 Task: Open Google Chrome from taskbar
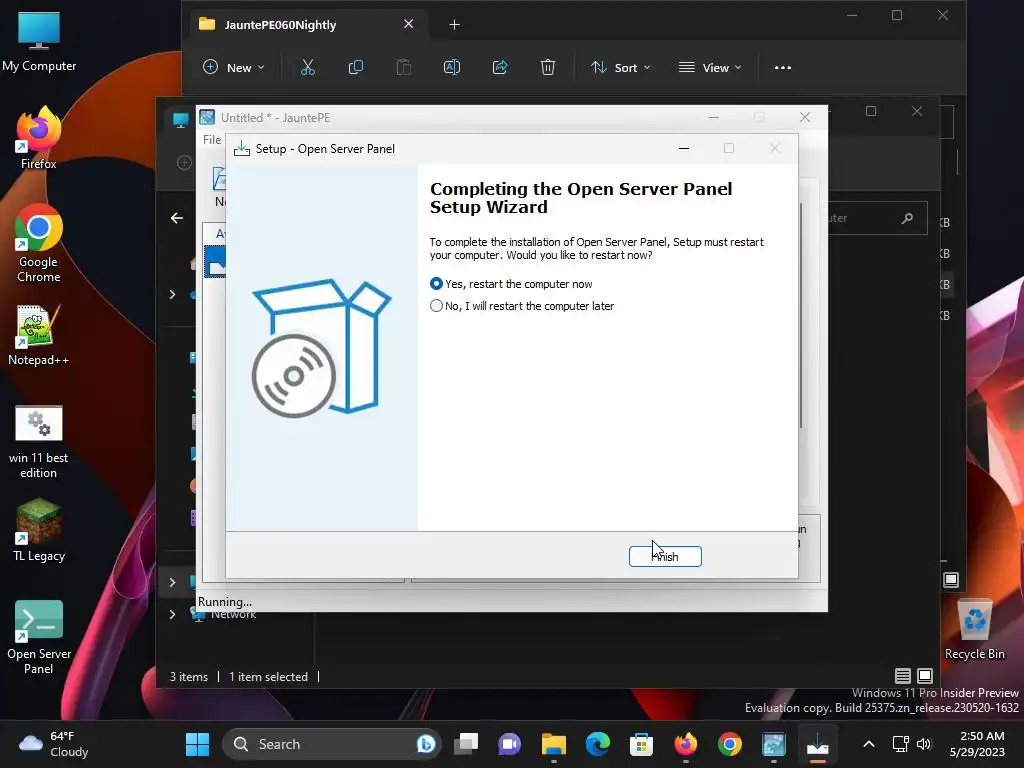(x=729, y=744)
